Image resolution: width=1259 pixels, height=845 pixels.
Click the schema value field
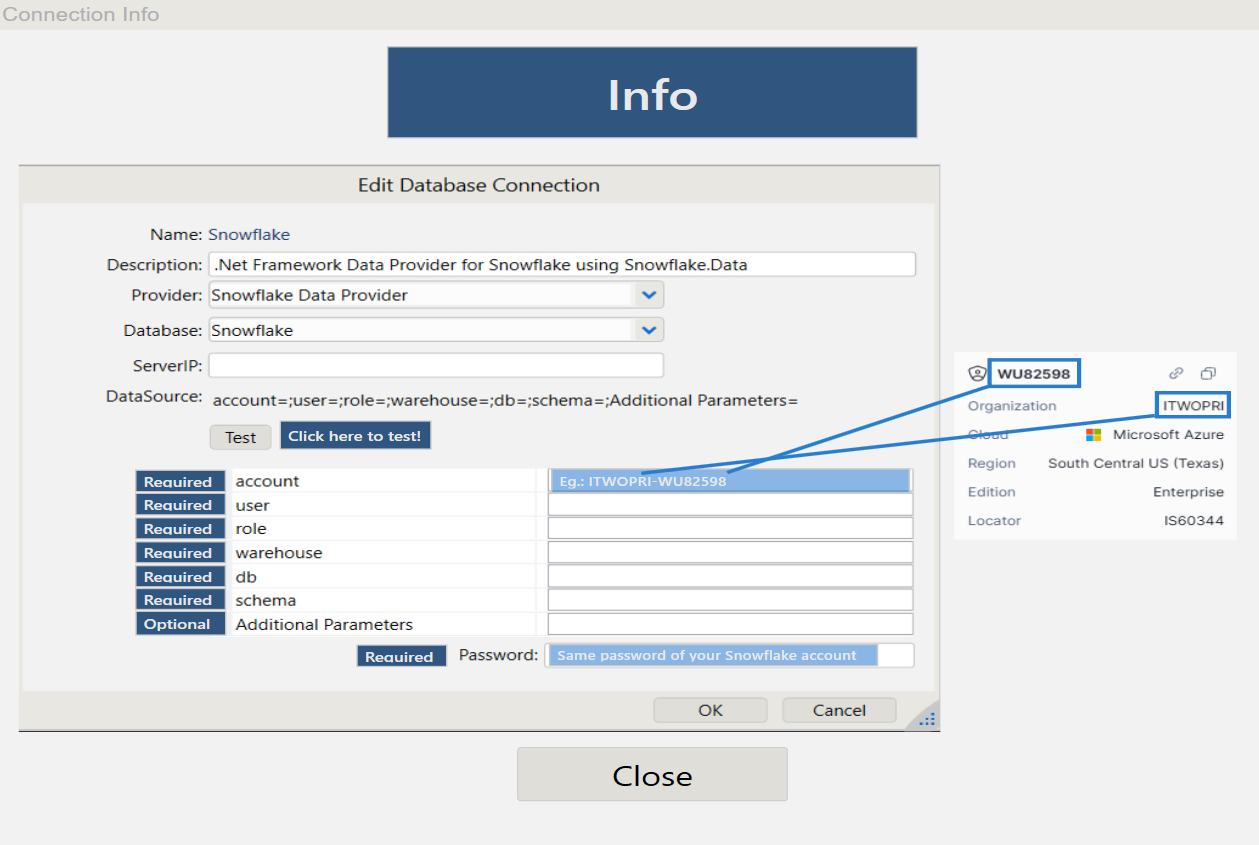click(730, 599)
